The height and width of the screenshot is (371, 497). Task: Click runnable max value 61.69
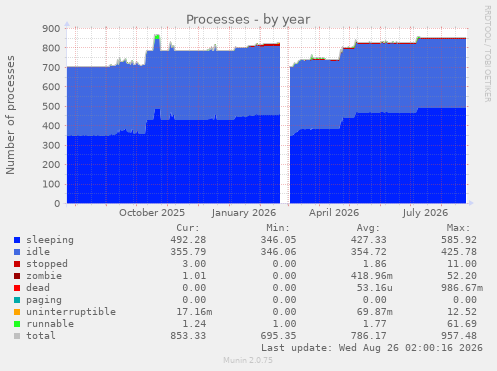click(462, 324)
